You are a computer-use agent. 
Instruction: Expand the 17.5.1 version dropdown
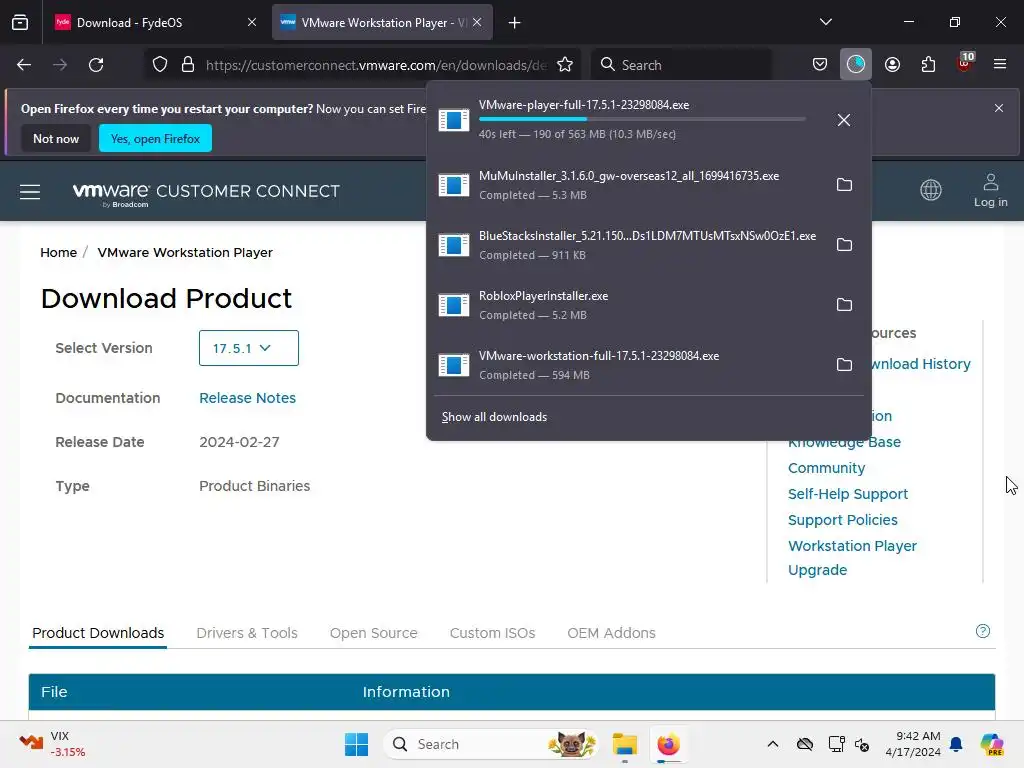[249, 348]
